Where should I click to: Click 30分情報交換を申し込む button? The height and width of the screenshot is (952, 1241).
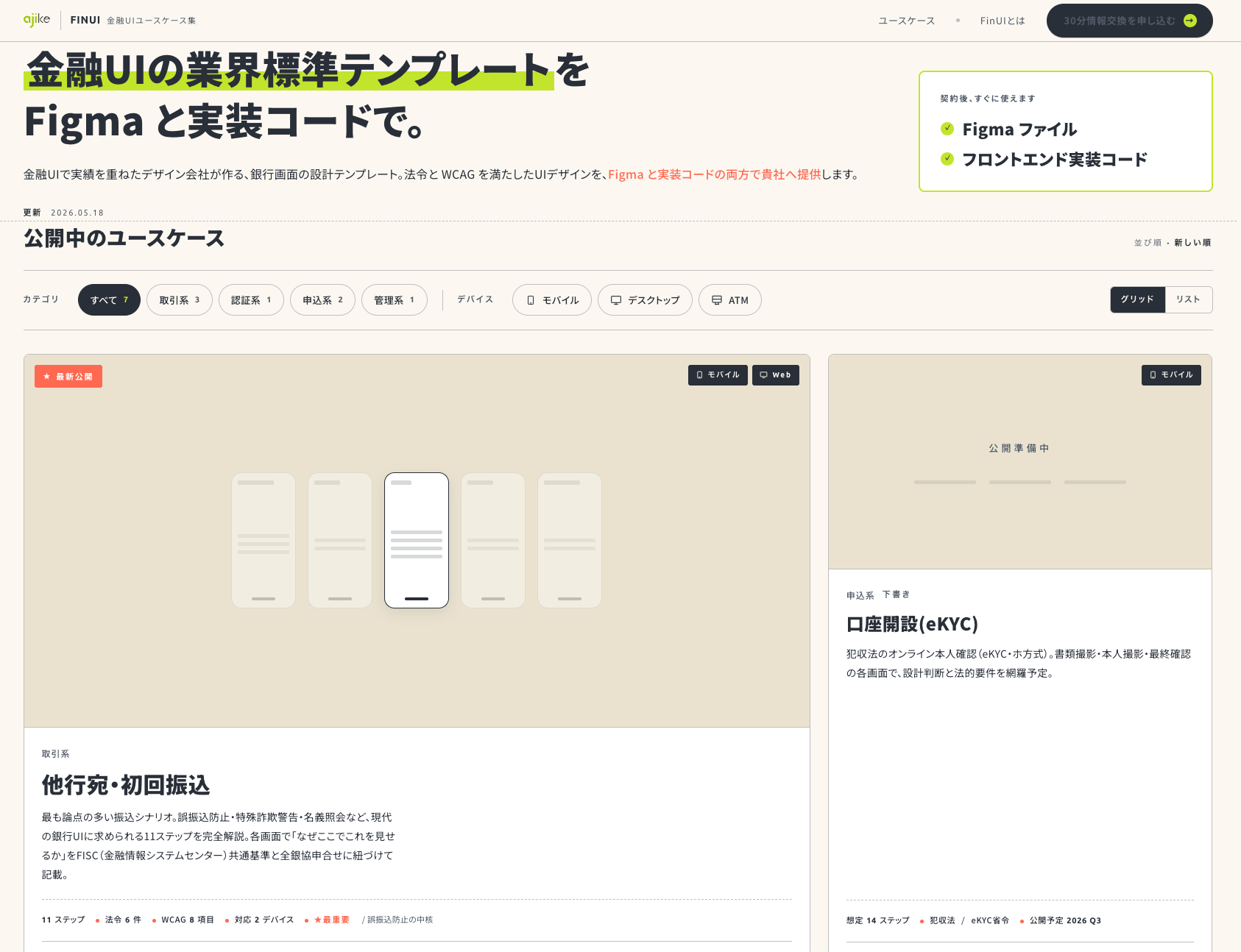tap(1129, 21)
